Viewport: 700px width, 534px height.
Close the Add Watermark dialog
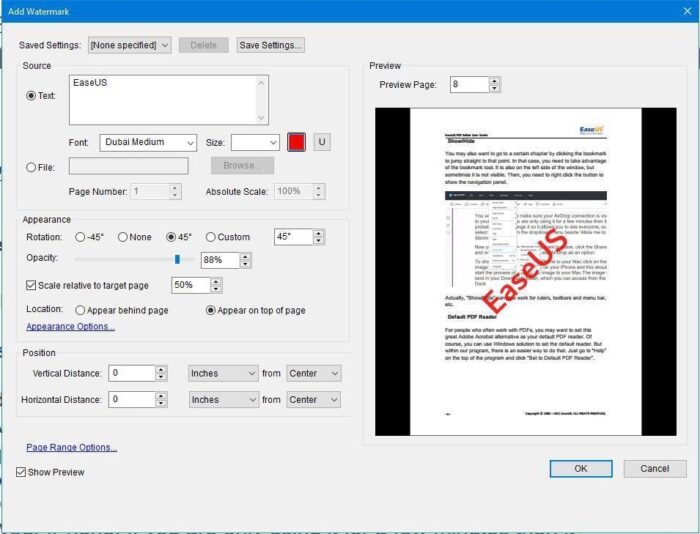pyautogui.click(x=687, y=11)
